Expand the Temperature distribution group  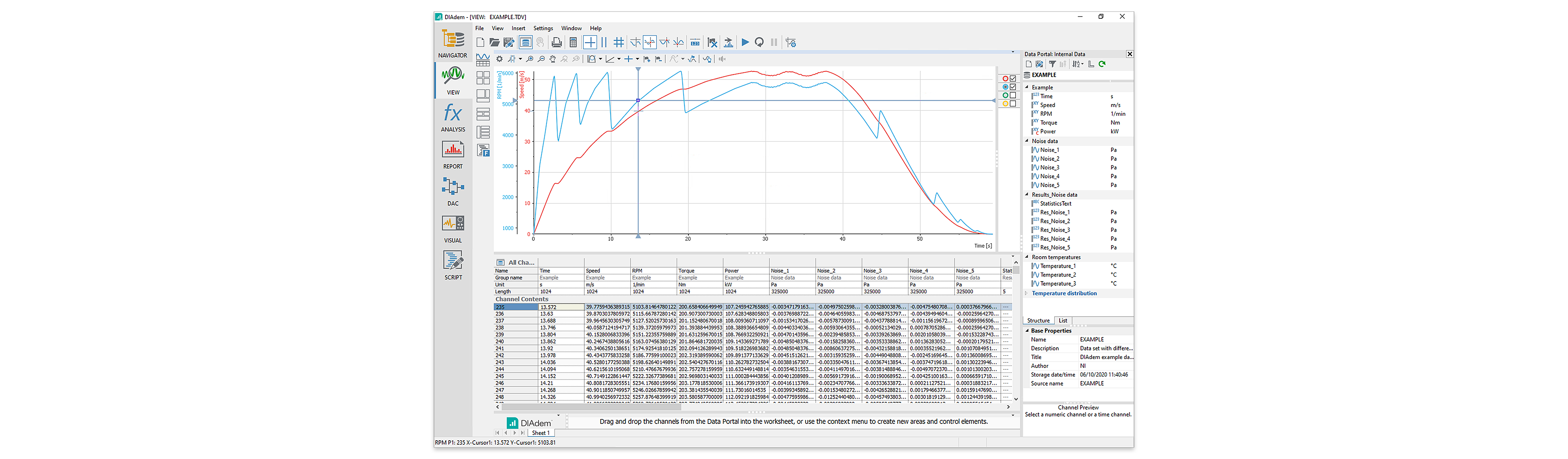pyautogui.click(x=1027, y=294)
